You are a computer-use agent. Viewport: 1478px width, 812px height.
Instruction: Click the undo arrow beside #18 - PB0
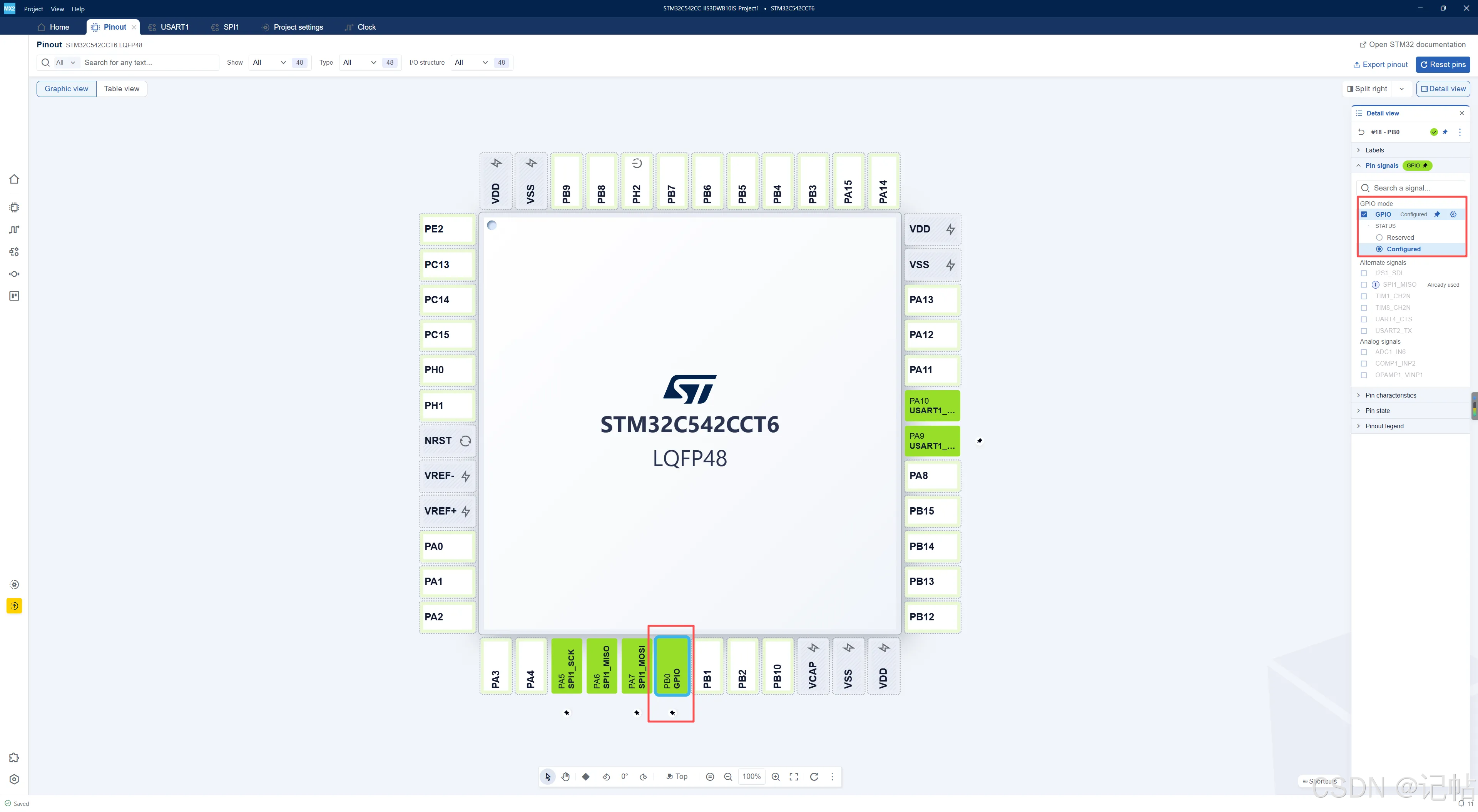[x=1361, y=132]
